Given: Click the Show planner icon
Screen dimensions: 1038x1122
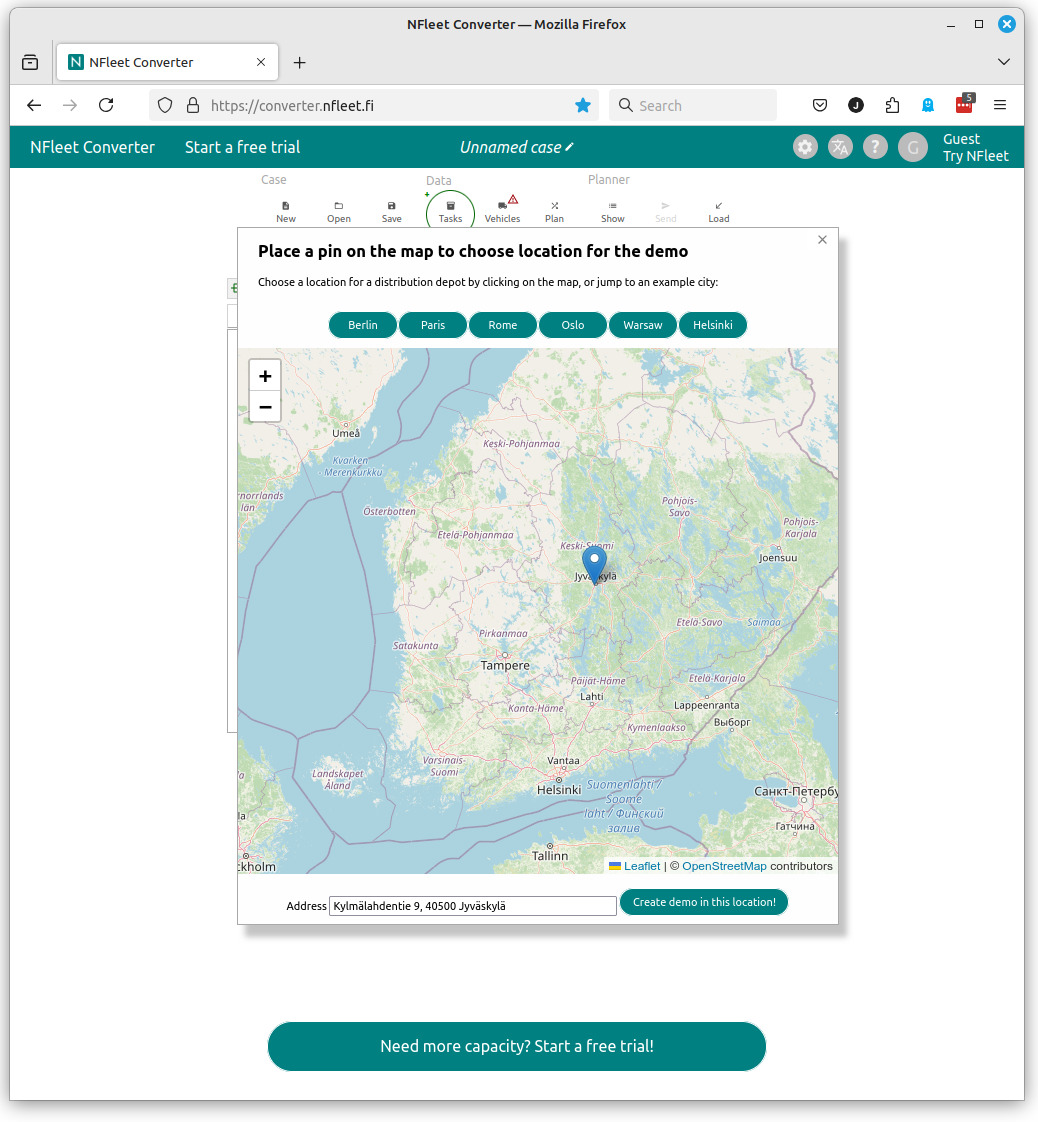Looking at the screenshot, I should point(612,212).
